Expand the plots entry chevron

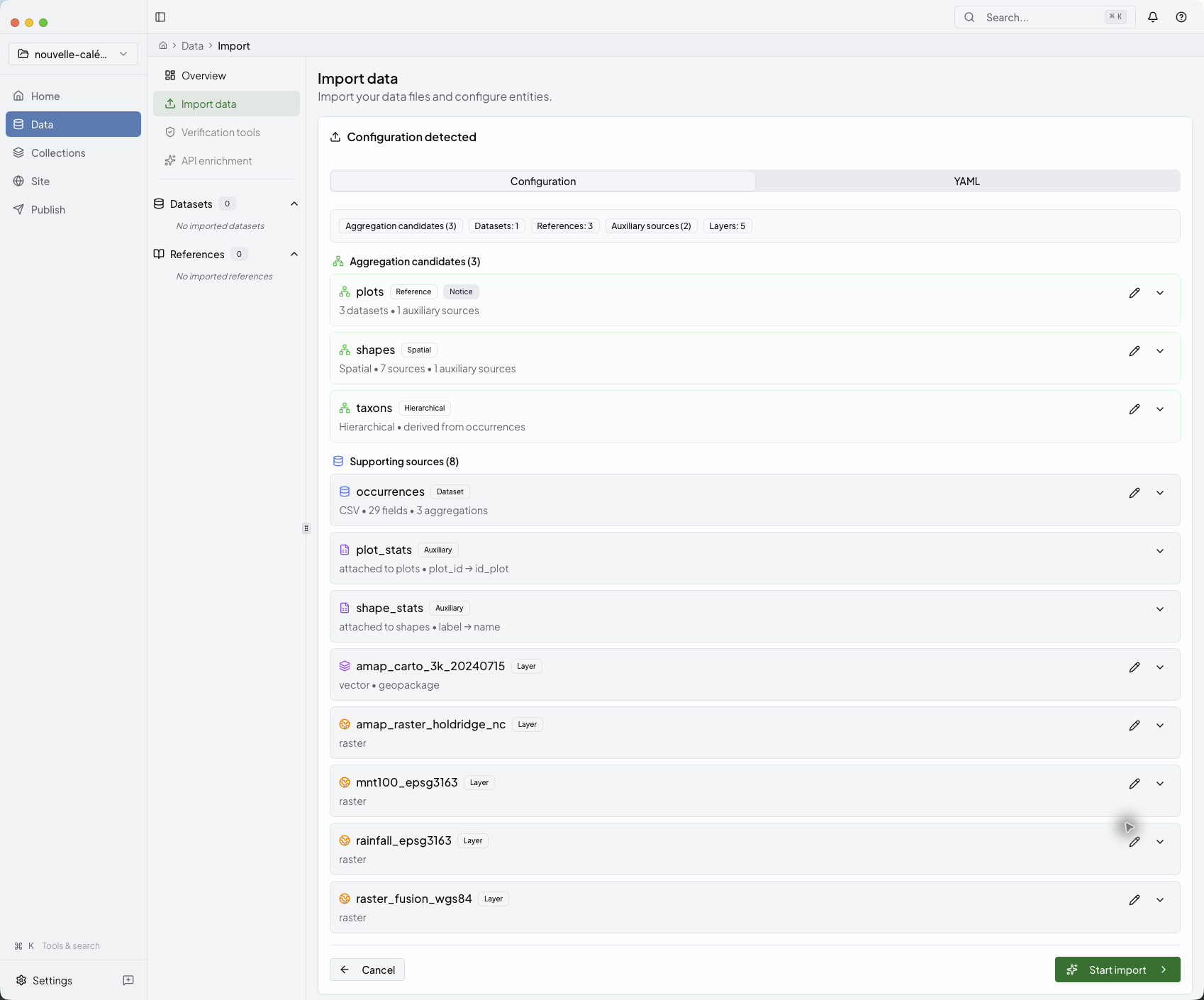pyautogui.click(x=1160, y=293)
